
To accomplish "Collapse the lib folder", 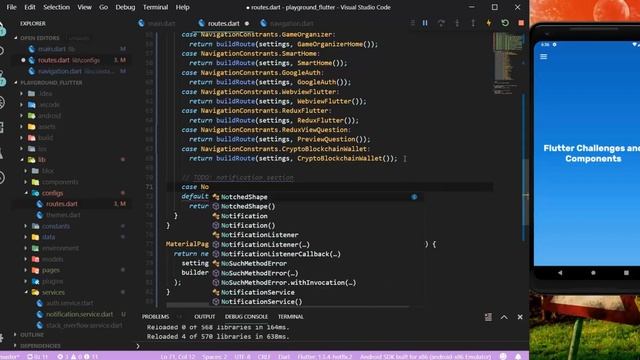I will (42, 160).
